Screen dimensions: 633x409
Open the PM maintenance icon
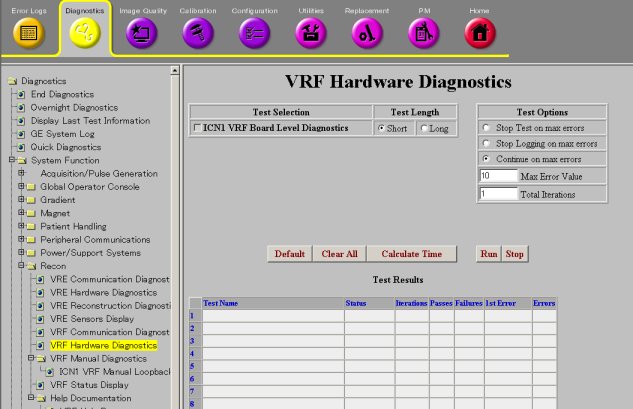point(424,32)
